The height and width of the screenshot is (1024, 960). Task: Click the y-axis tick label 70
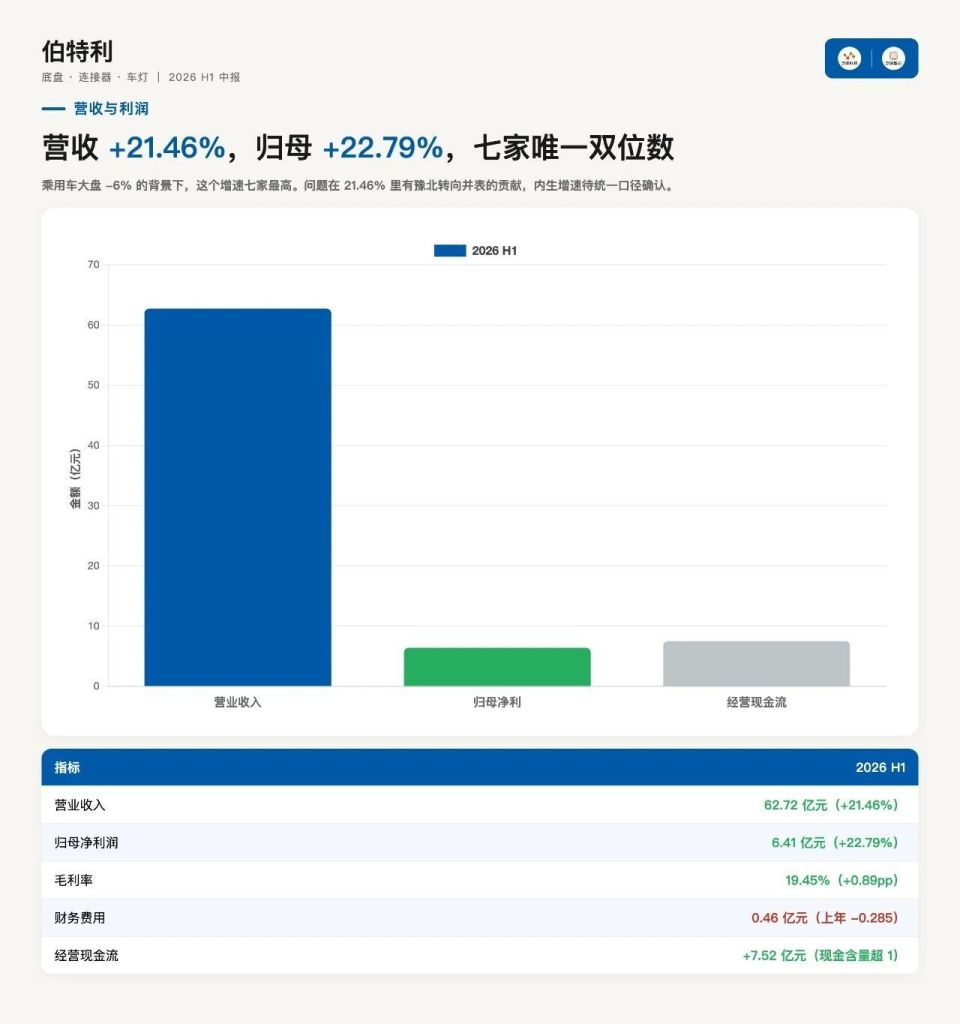[93, 264]
